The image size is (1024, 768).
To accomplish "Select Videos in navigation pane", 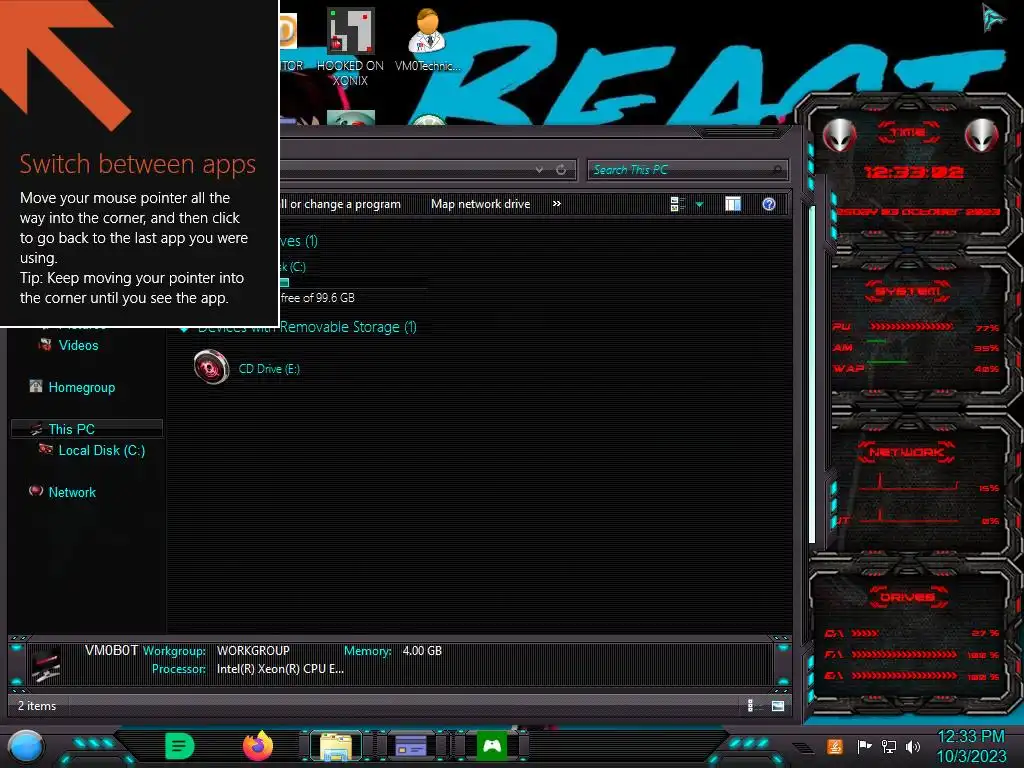I will pos(78,345).
